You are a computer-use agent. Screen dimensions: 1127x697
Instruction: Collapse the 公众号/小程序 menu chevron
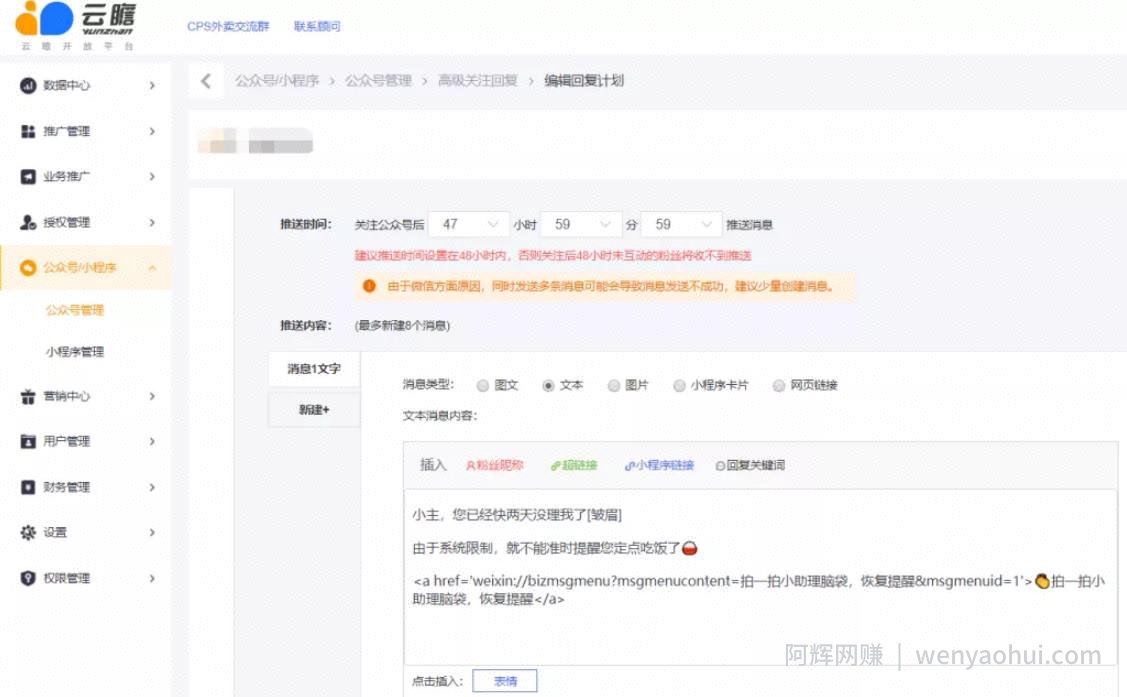click(x=152, y=267)
